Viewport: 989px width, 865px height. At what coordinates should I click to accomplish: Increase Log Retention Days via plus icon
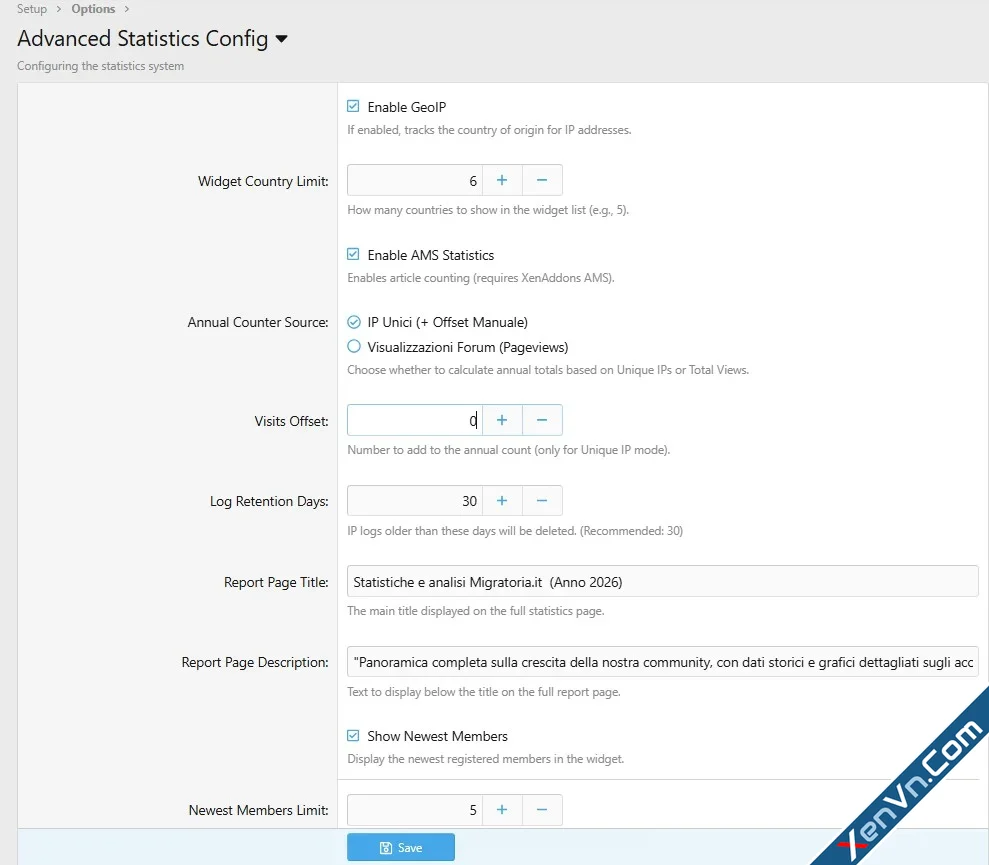(x=502, y=500)
